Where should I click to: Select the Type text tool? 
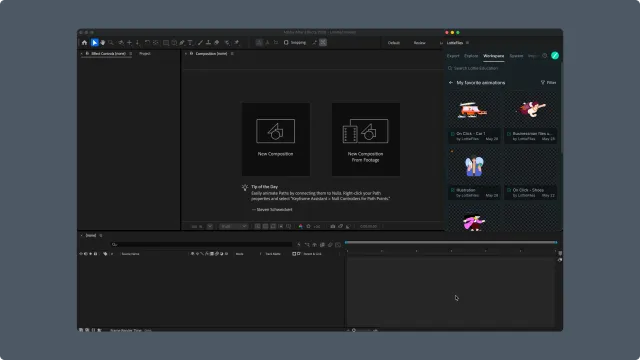(x=190, y=42)
